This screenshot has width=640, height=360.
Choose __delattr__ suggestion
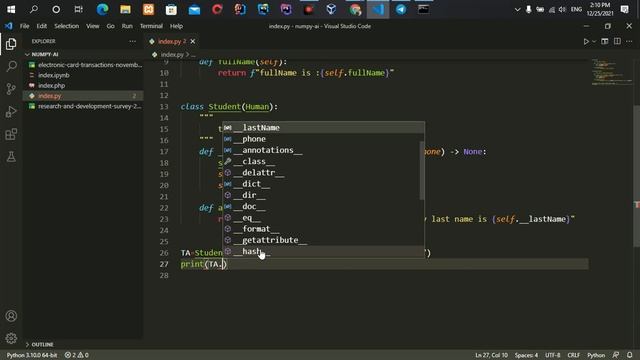point(321,173)
